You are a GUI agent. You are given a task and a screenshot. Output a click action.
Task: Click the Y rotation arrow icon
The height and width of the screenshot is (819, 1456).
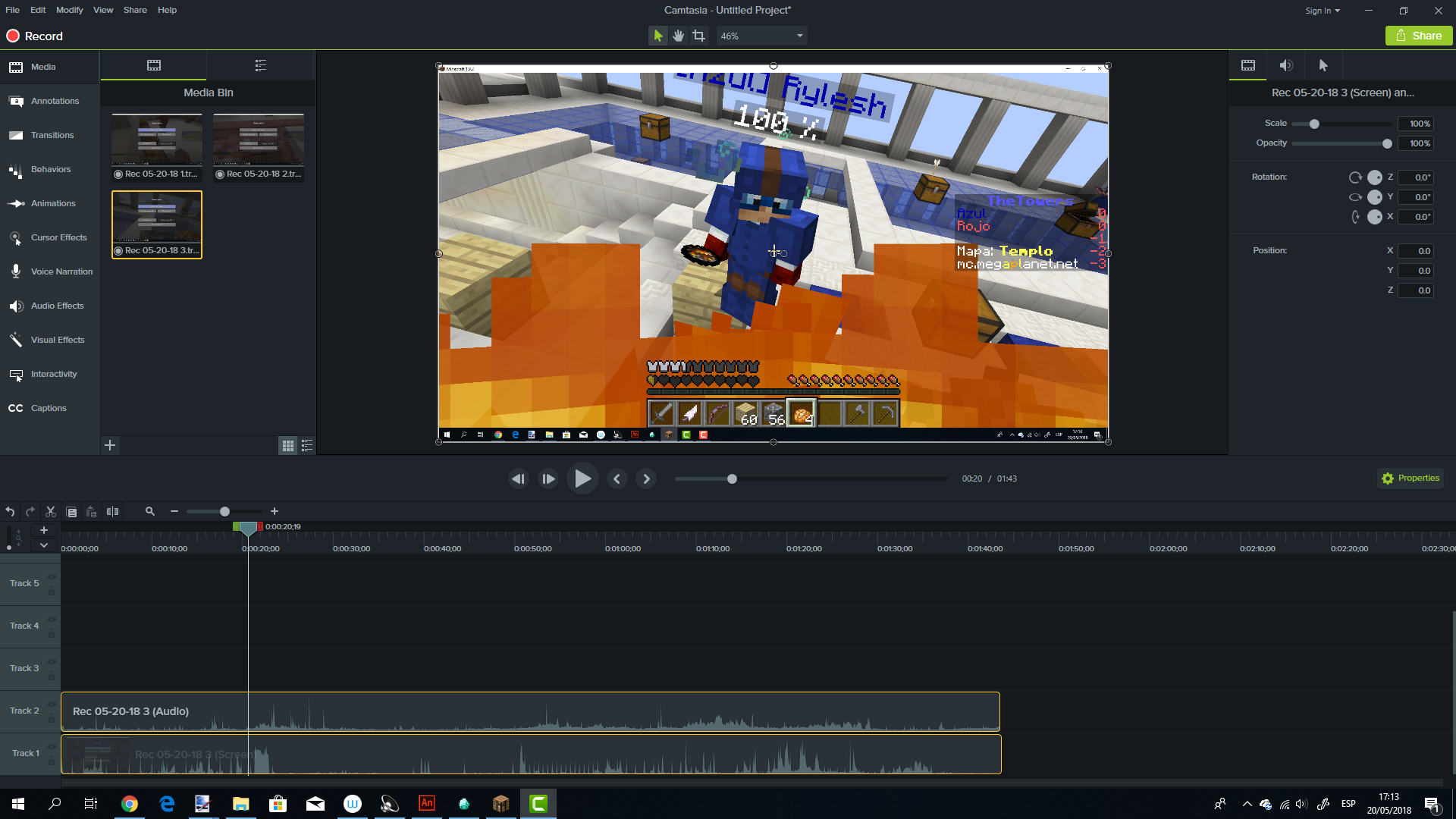[x=1355, y=197]
